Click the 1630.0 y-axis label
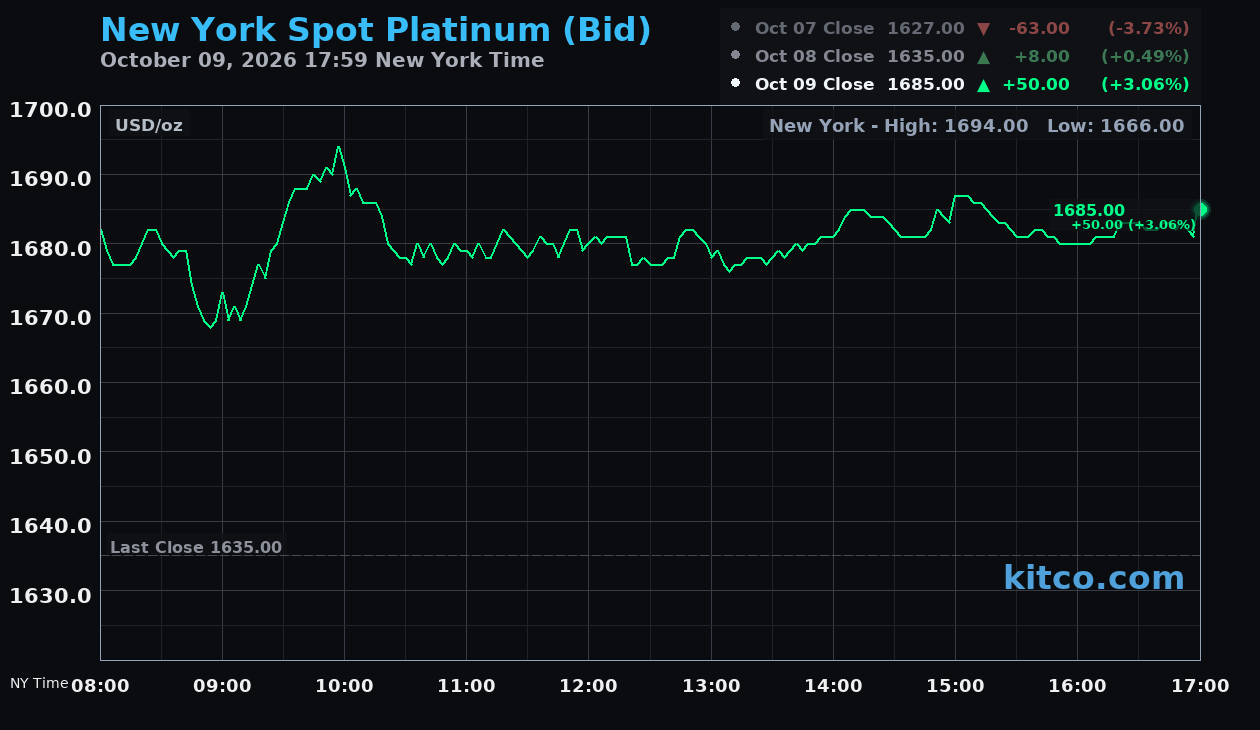The image size is (1260, 730). pyautogui.click(x=51, y=595)
